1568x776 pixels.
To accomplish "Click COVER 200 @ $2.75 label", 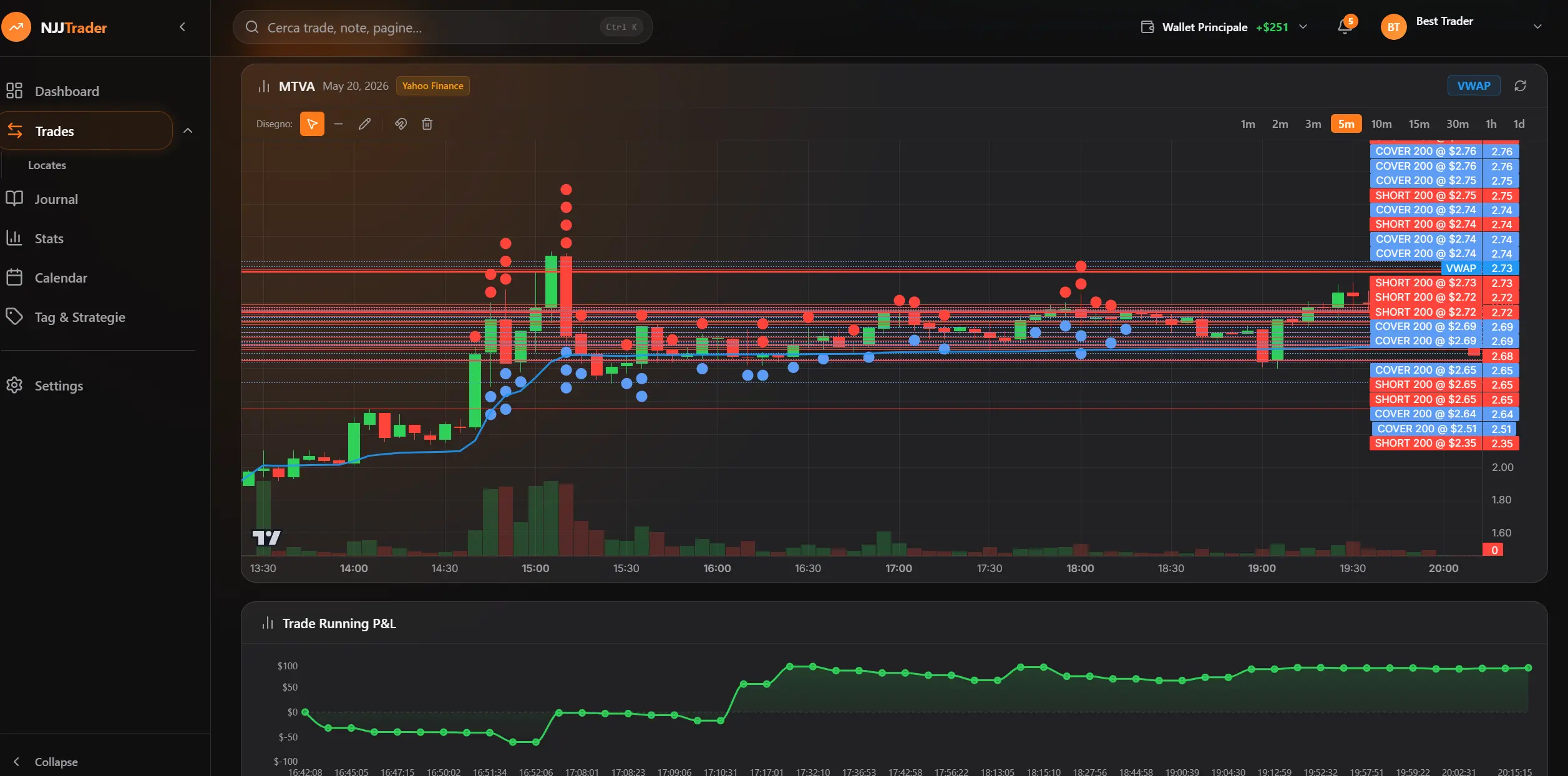I will click(1425, 181).
